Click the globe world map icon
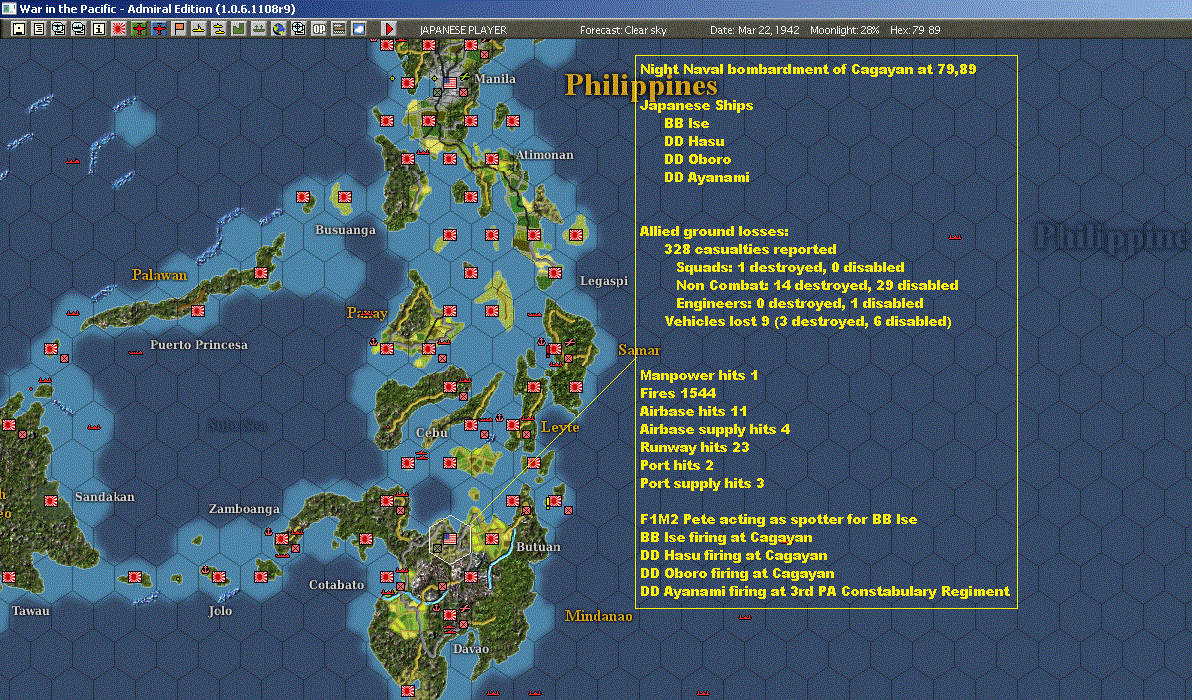 pyautogui.click(x=279, y=29)
